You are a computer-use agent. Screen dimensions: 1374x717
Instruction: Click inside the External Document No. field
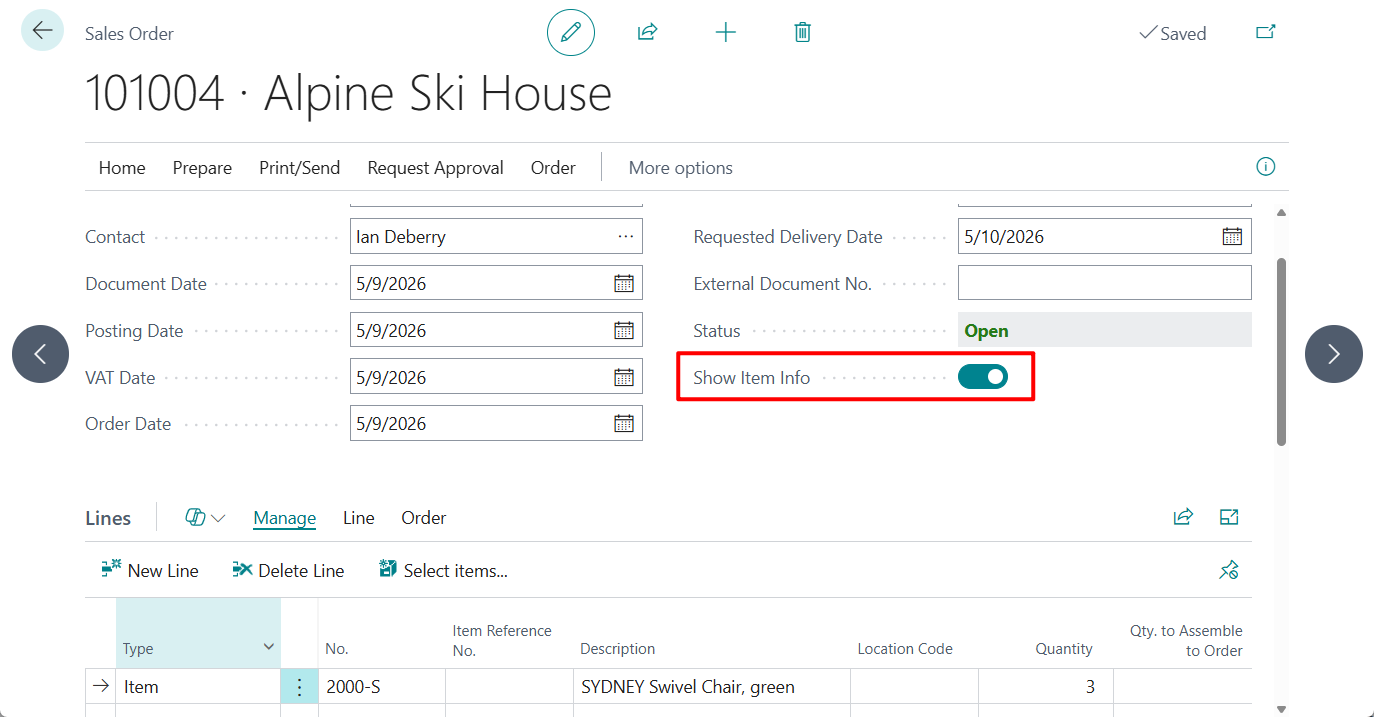(1104, 282)
